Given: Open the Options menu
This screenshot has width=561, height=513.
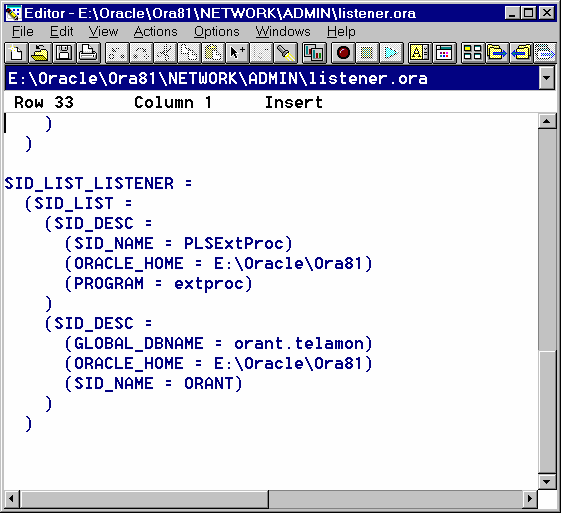Looking at the screenshot, I should click(x=216, y=31).
